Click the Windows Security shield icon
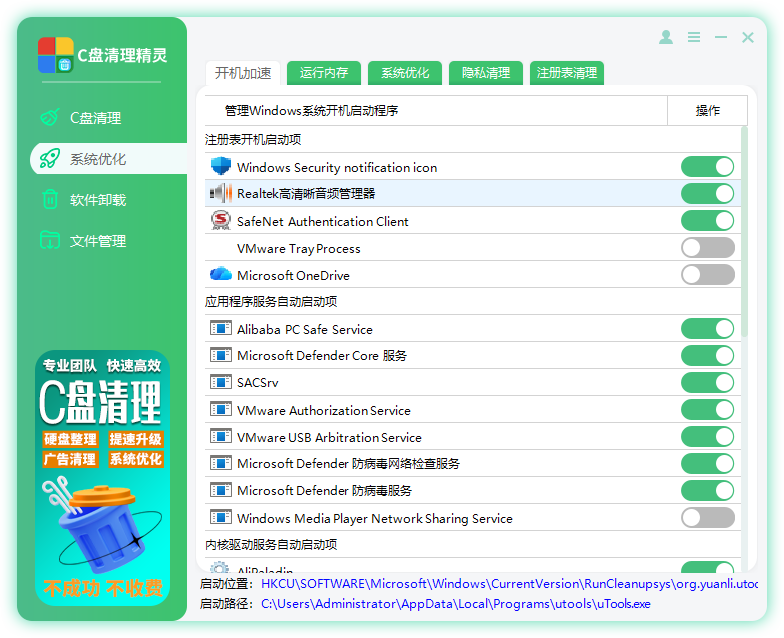Screen dimensions: 784x638 (220, 167)
